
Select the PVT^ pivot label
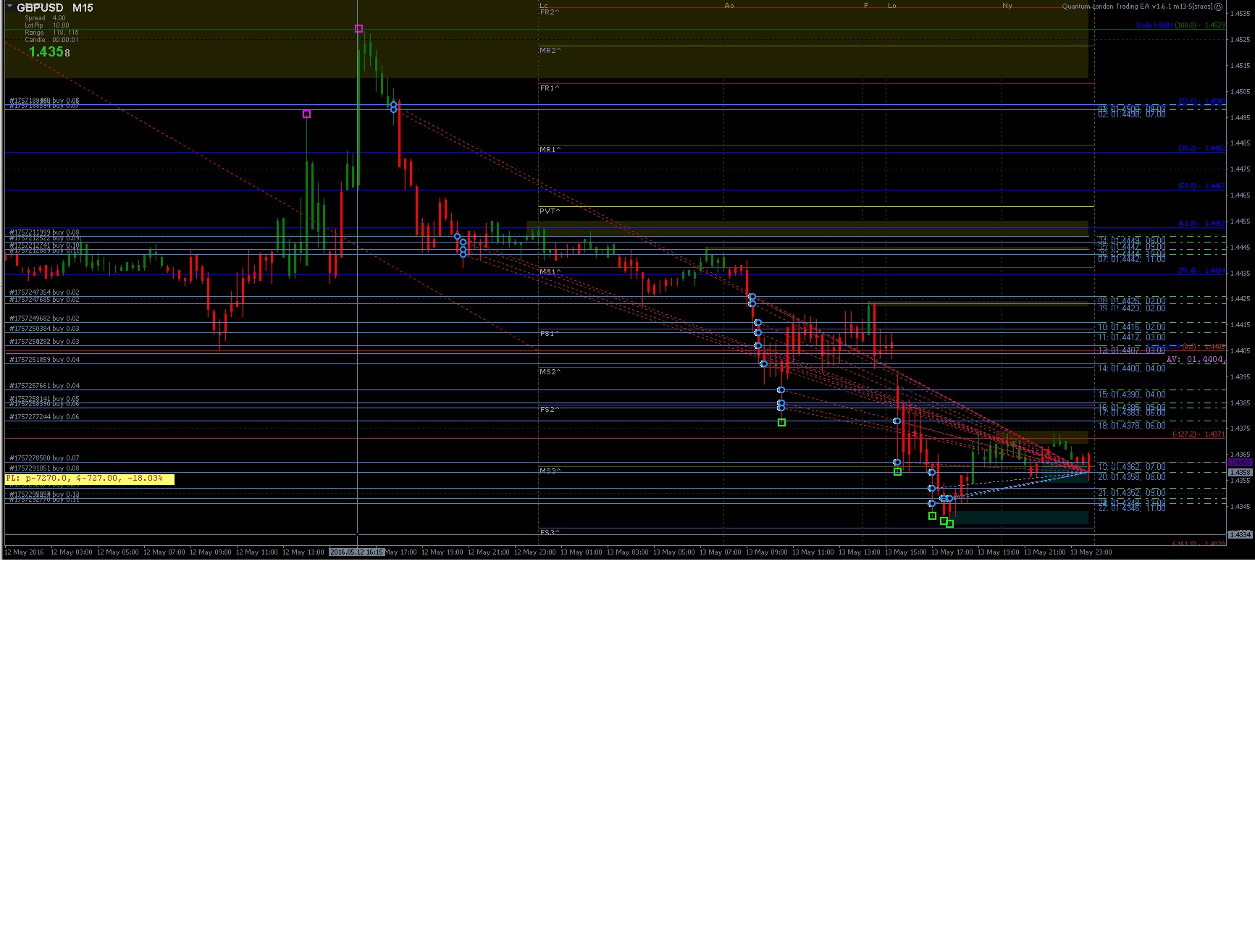click(550, 211)
